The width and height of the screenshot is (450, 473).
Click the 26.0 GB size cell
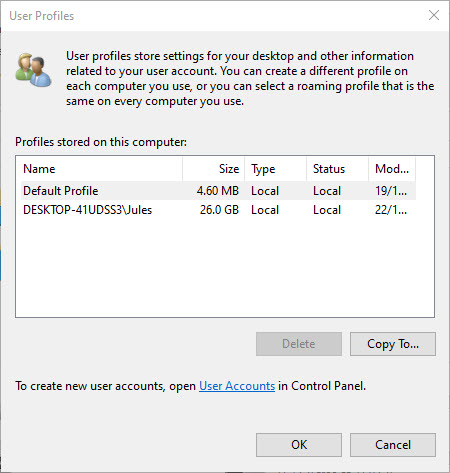[219, 210]
